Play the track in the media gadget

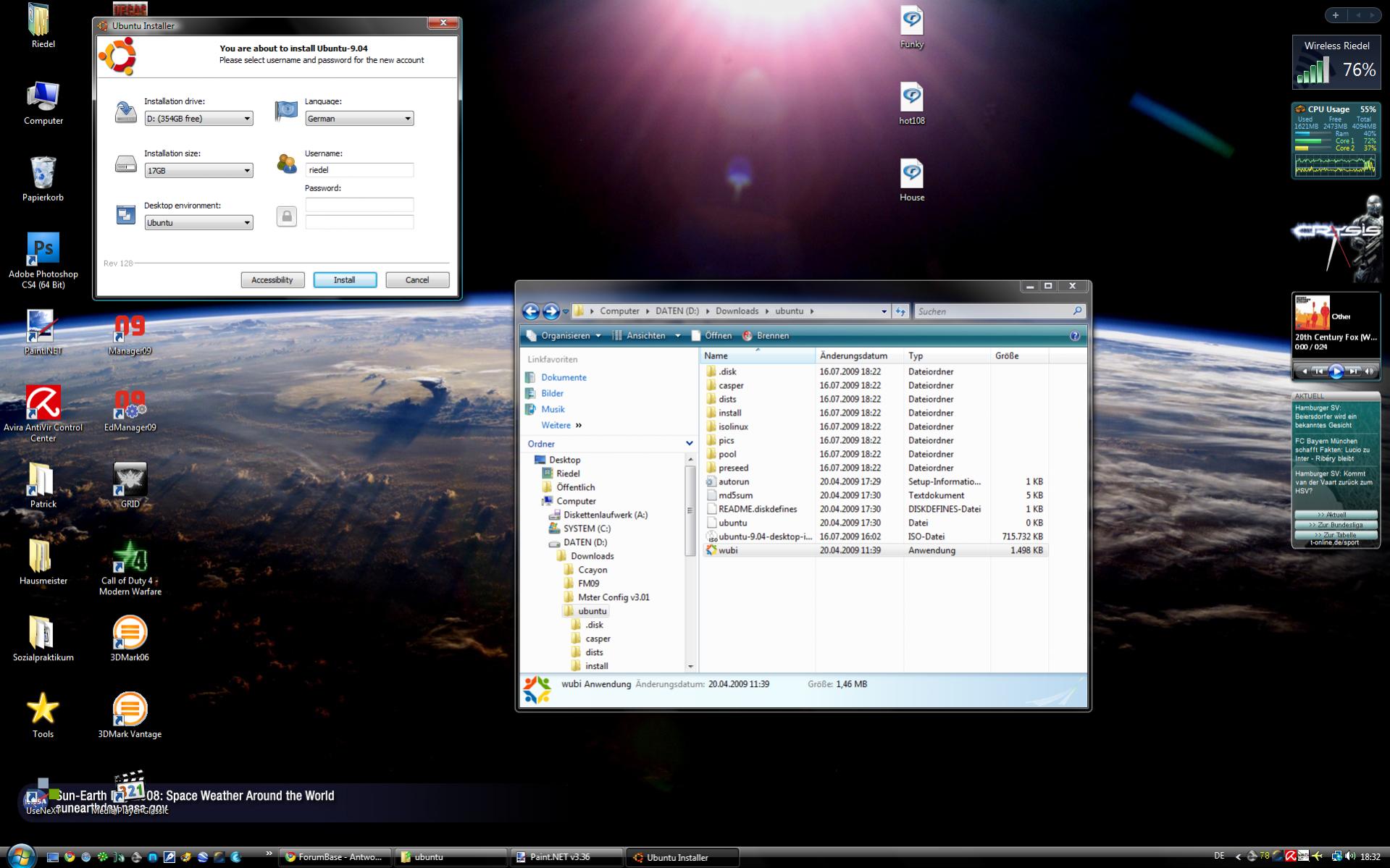pos(1336,371)
